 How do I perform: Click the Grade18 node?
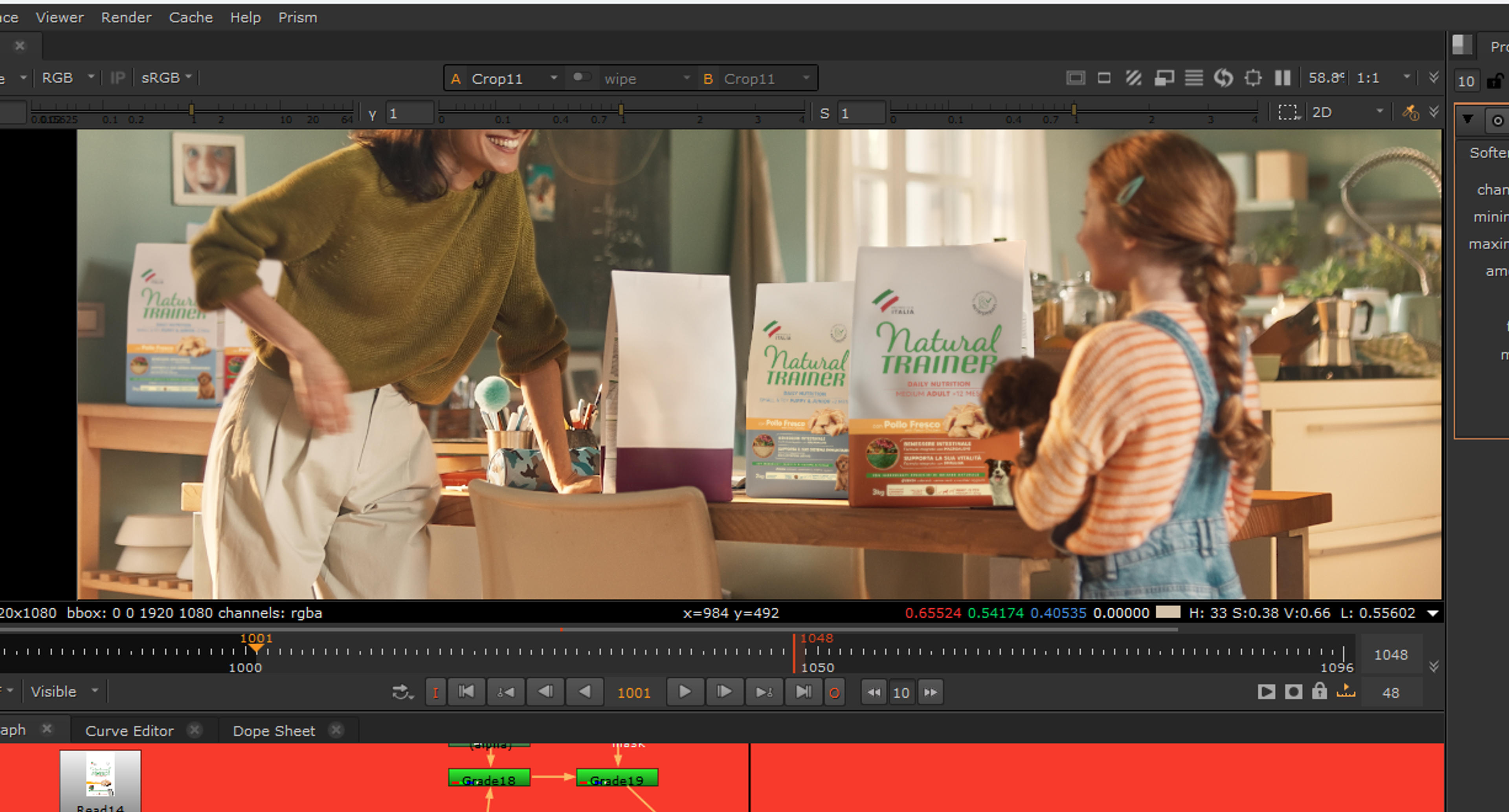(489, 778)
